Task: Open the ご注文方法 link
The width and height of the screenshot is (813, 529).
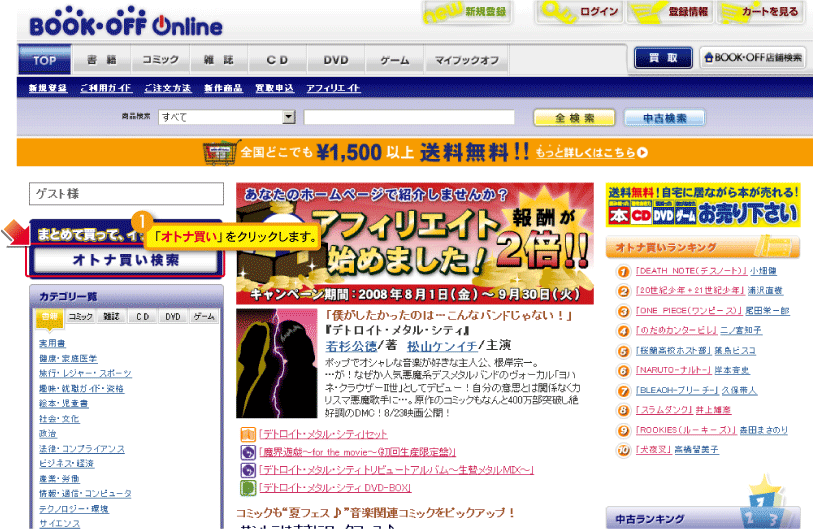Action: [x=167, y=88]
